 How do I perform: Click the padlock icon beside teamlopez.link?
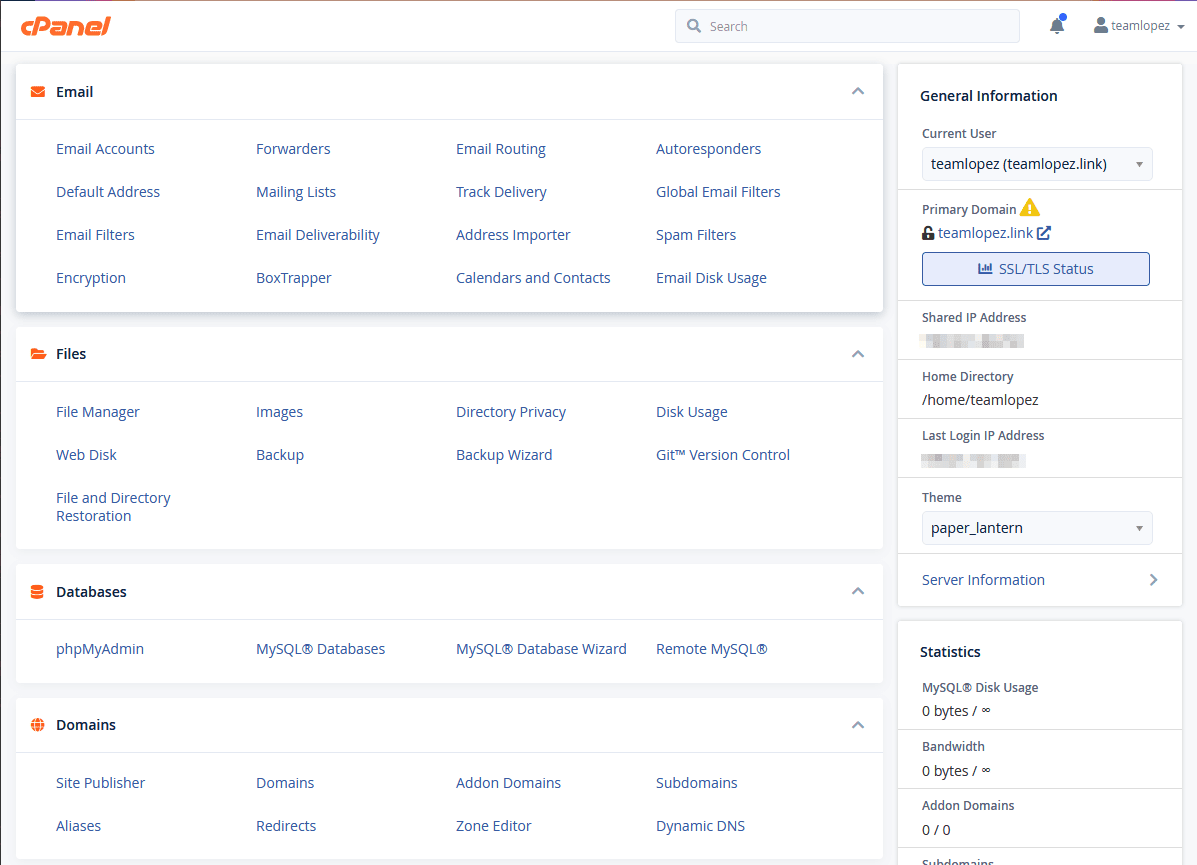coord(928,233)
